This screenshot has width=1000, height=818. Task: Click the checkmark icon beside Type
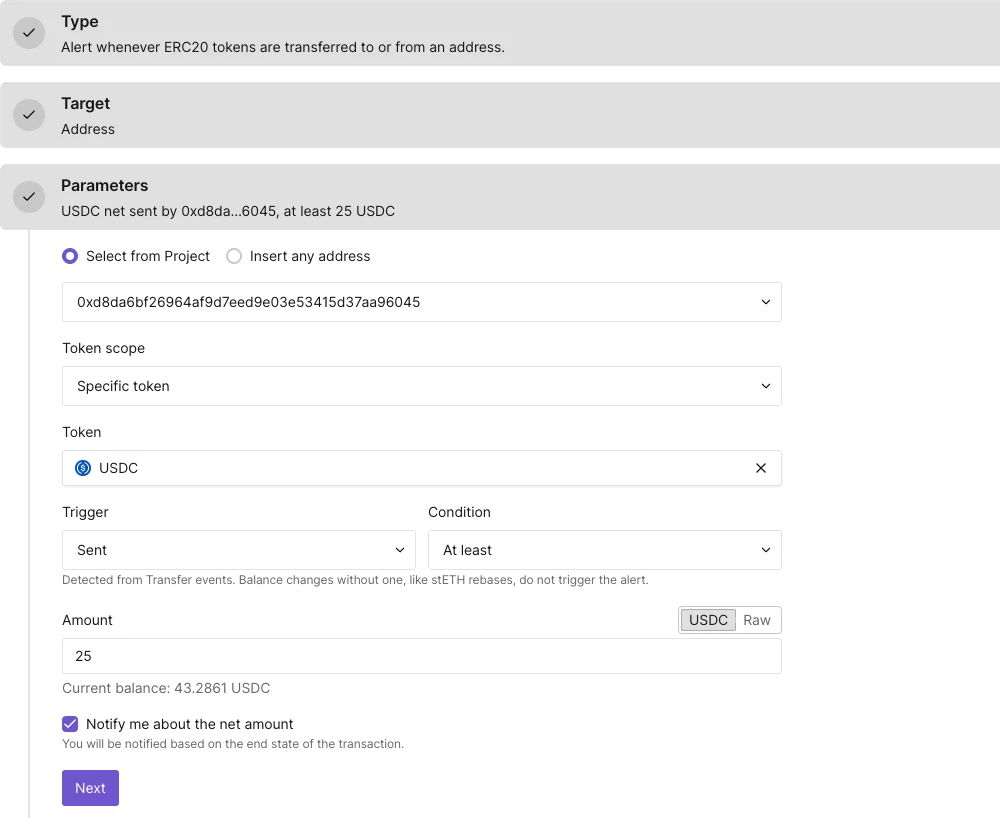click(x=29, y=33)
